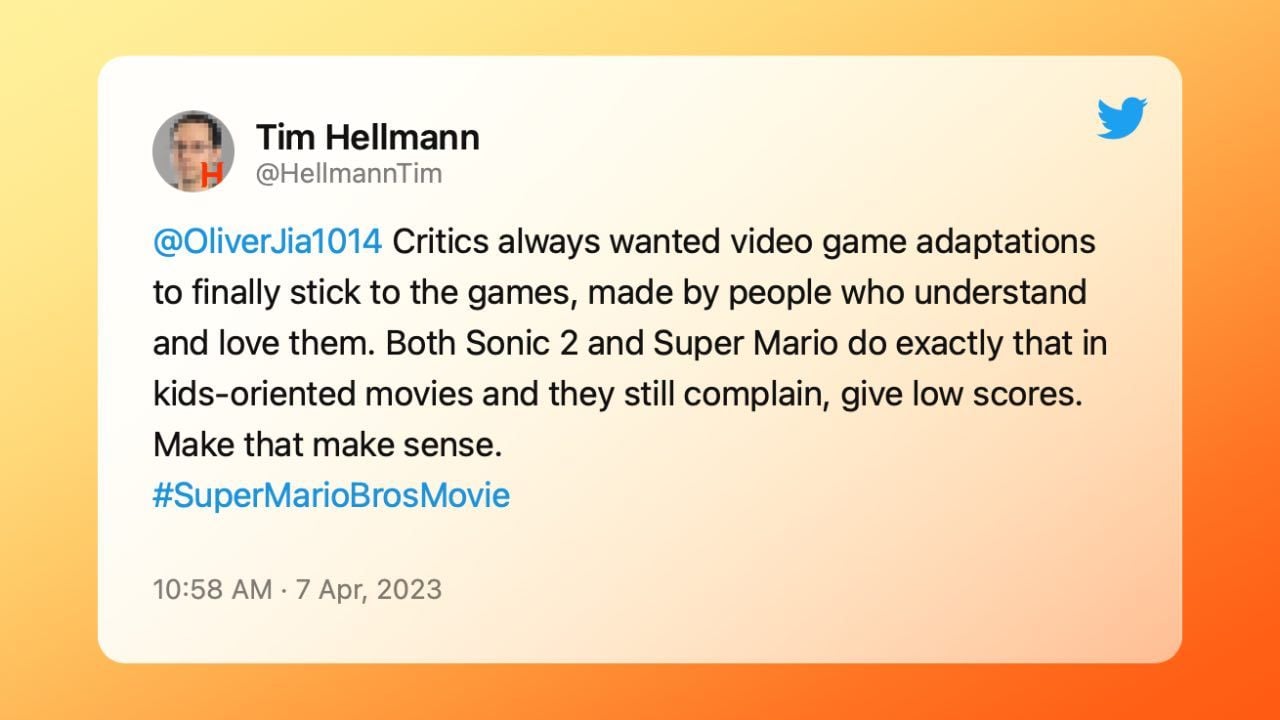Open the #SuperMarioBrosMovie hashtag
The image size is (1280, 720).
pyautogui.click(x=331, y=496)
